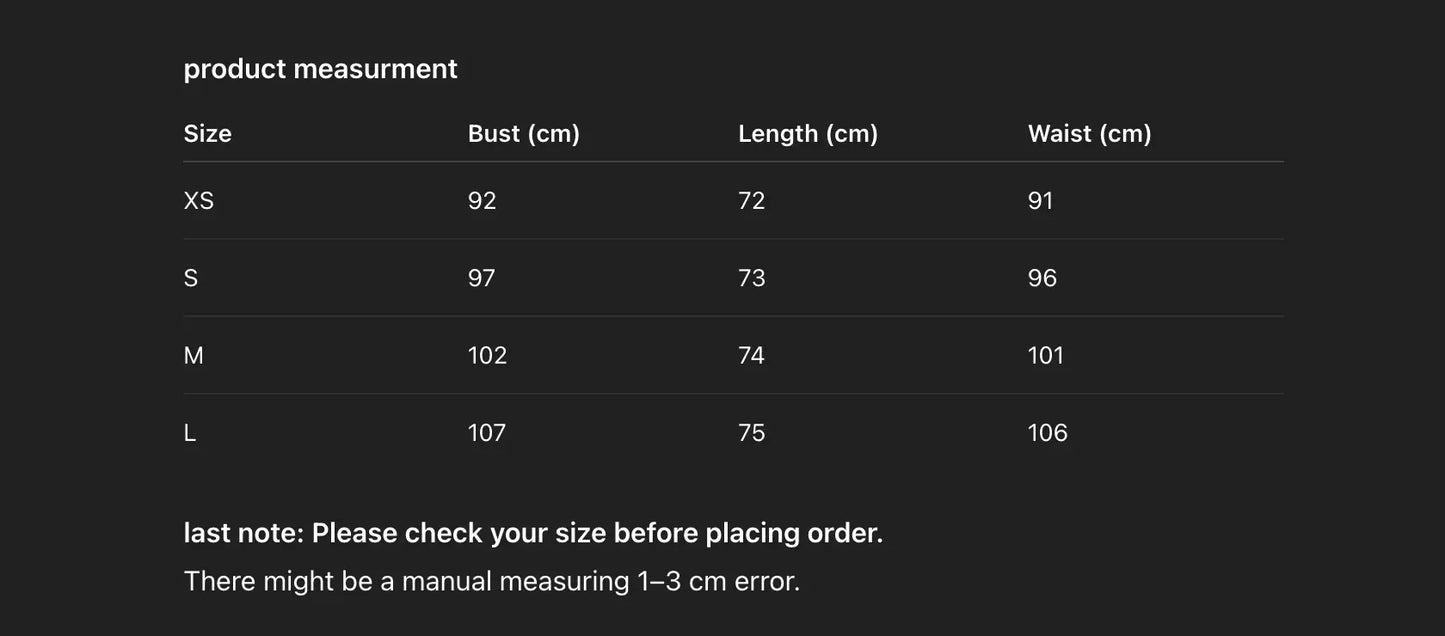This screenshot has height=636, width=1445.
Task: Select the XS size row label
Action: (x=199, y=201)
